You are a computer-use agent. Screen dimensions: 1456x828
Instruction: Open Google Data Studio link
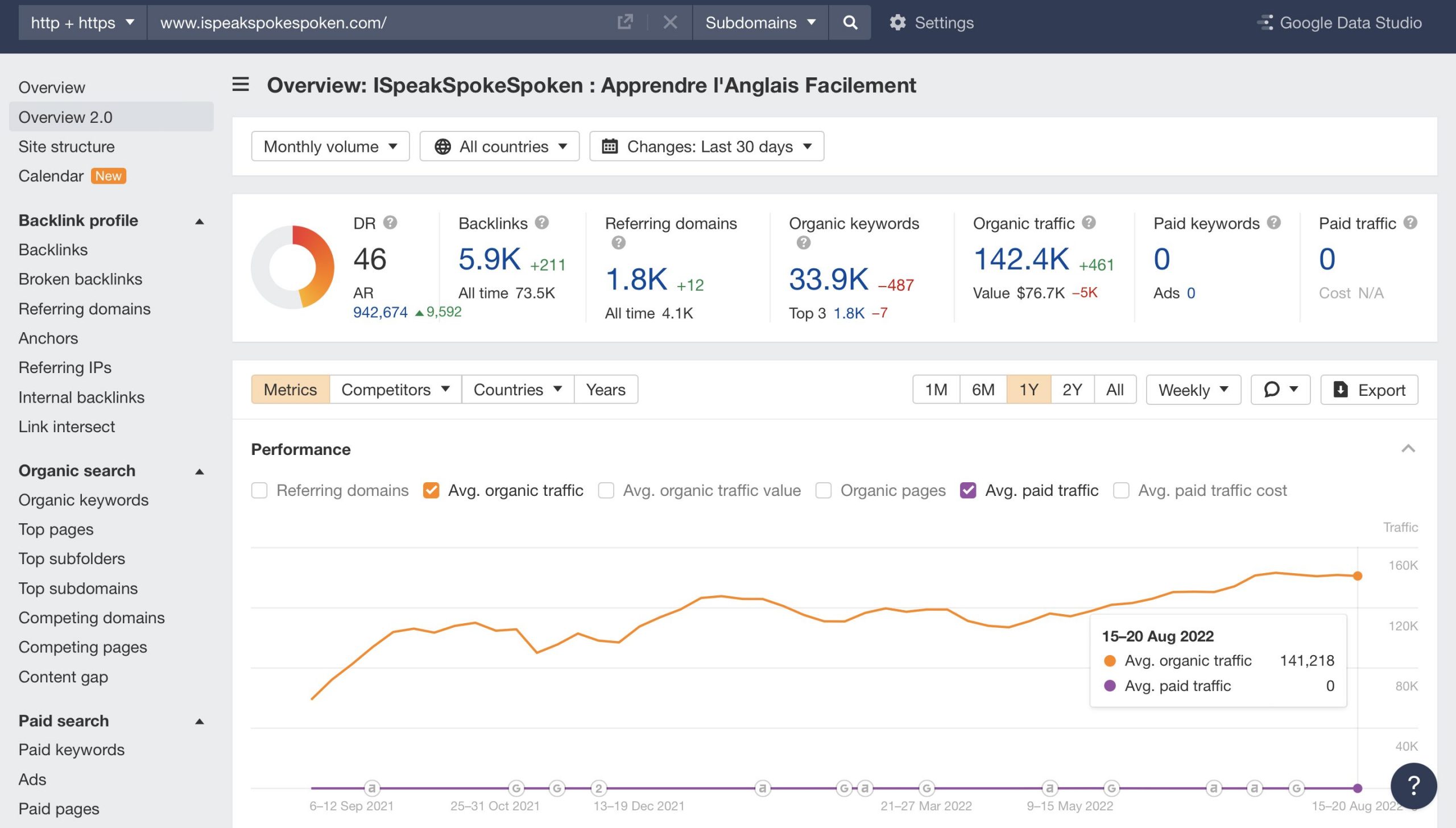tap(1339, 22)
